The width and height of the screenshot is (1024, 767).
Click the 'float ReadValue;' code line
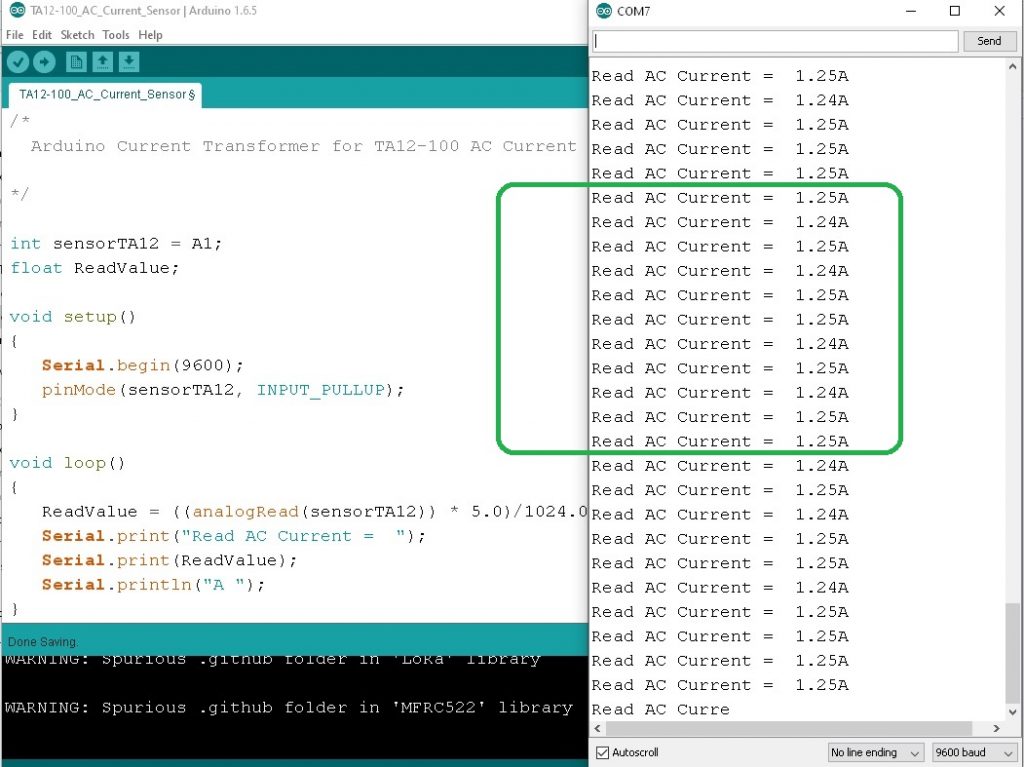pyautogui.click(x=94, y=268)
